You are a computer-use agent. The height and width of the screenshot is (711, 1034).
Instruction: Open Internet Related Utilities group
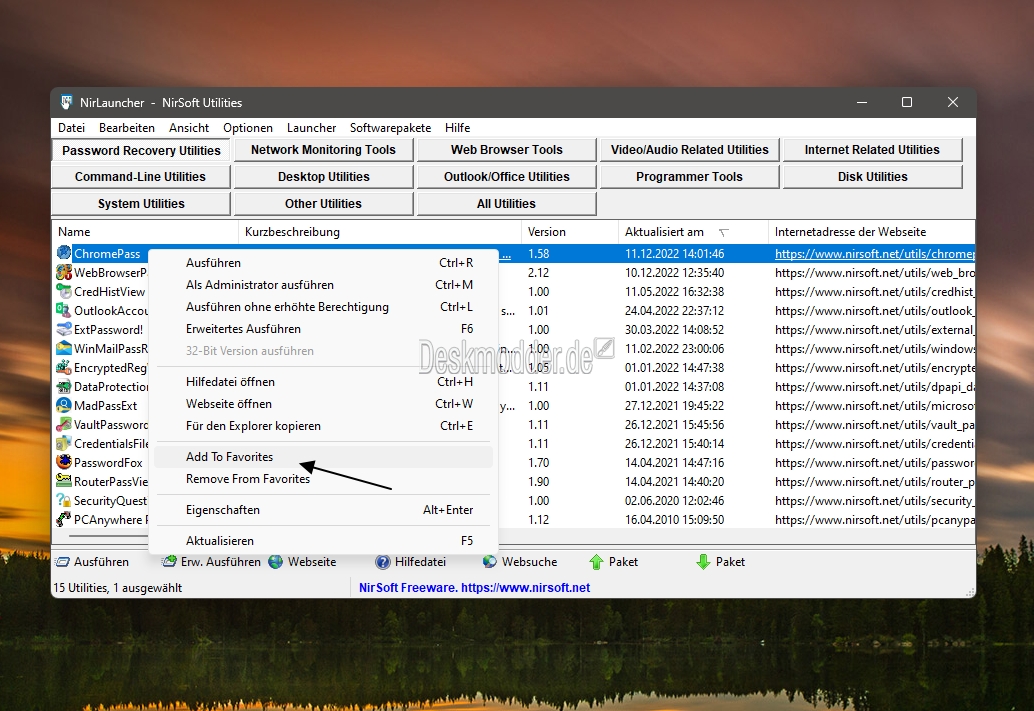[872, 150]
